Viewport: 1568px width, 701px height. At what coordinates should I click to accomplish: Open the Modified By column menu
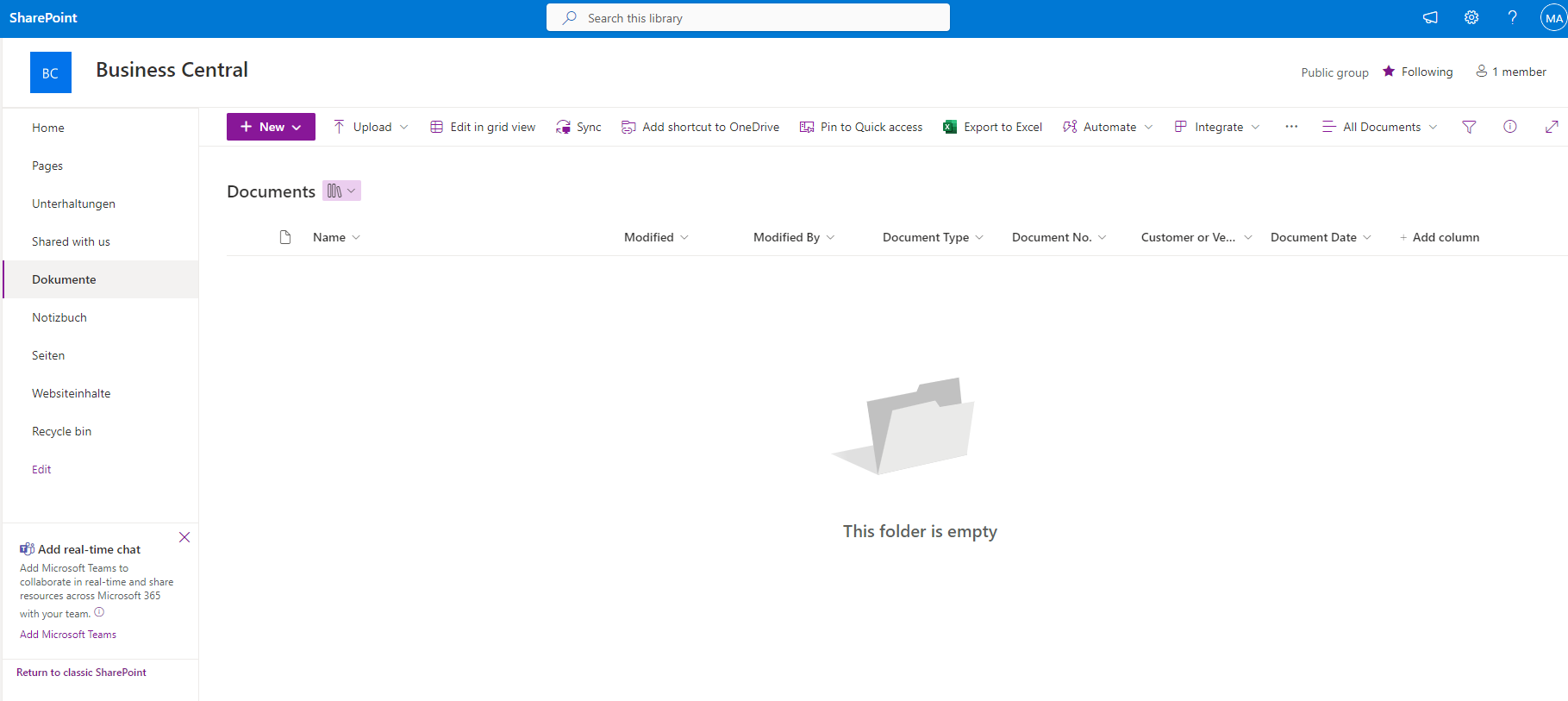point(794,237)
